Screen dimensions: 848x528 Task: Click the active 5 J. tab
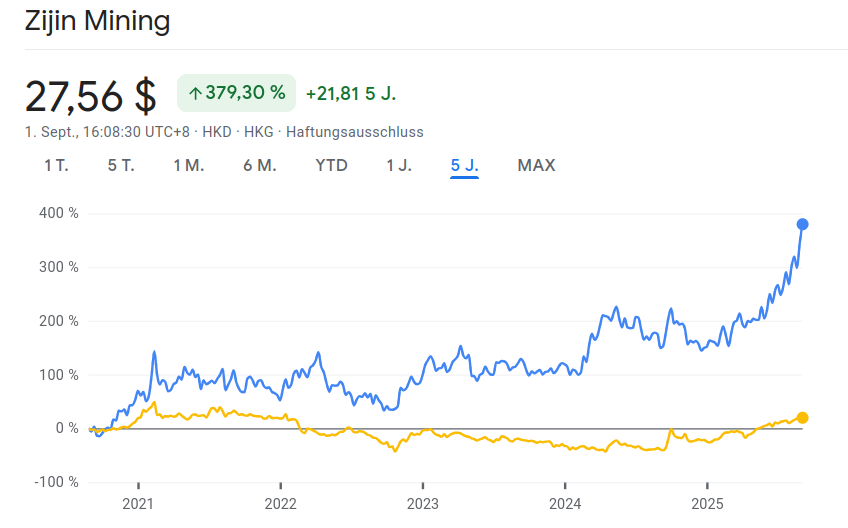coord(464,165)
